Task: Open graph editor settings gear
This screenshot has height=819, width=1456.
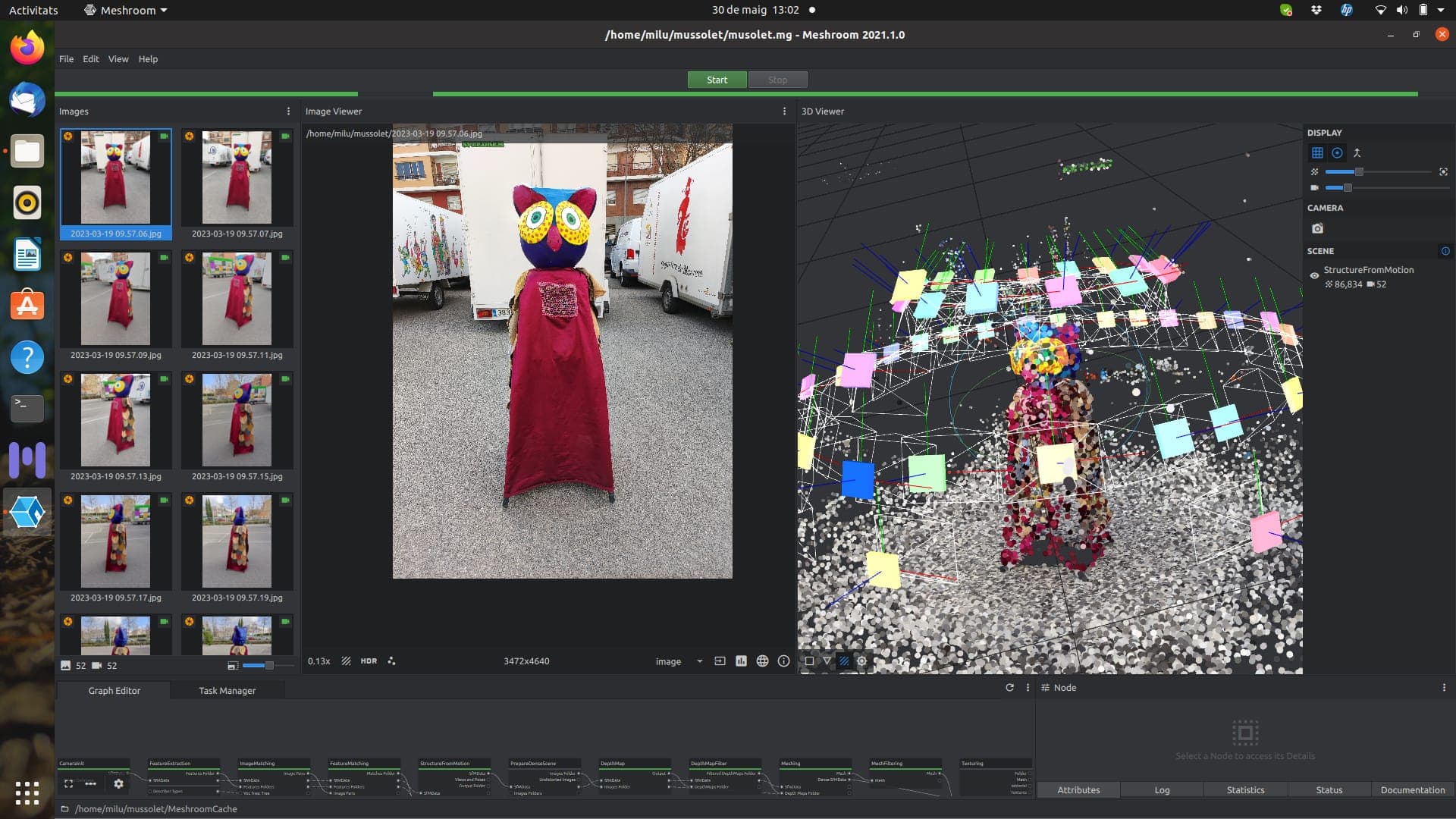Action: point(118,784)
